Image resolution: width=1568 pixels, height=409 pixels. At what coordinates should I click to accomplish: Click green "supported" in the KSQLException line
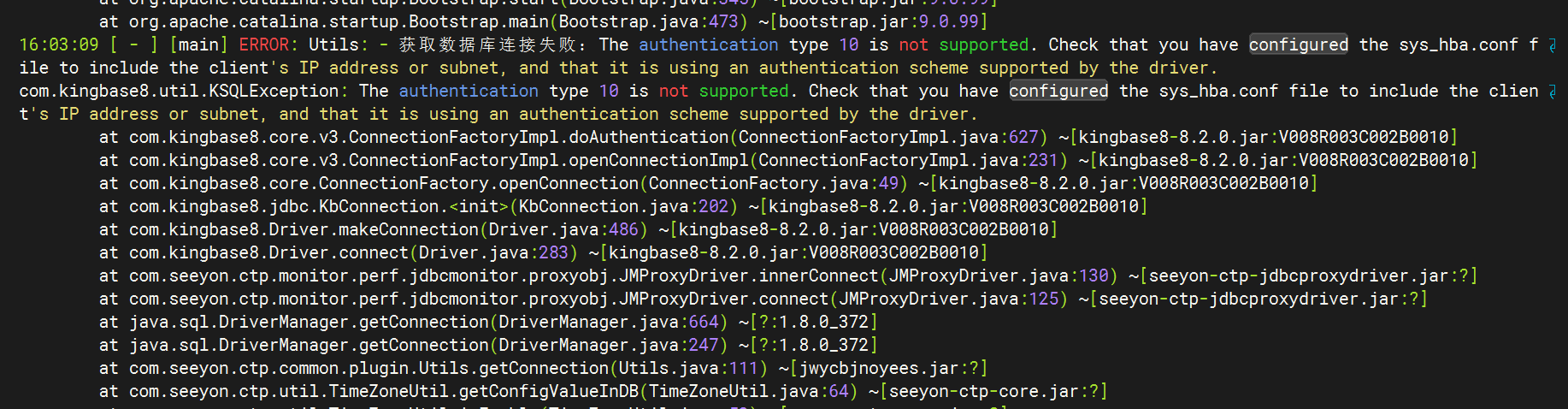pos(744,91)
